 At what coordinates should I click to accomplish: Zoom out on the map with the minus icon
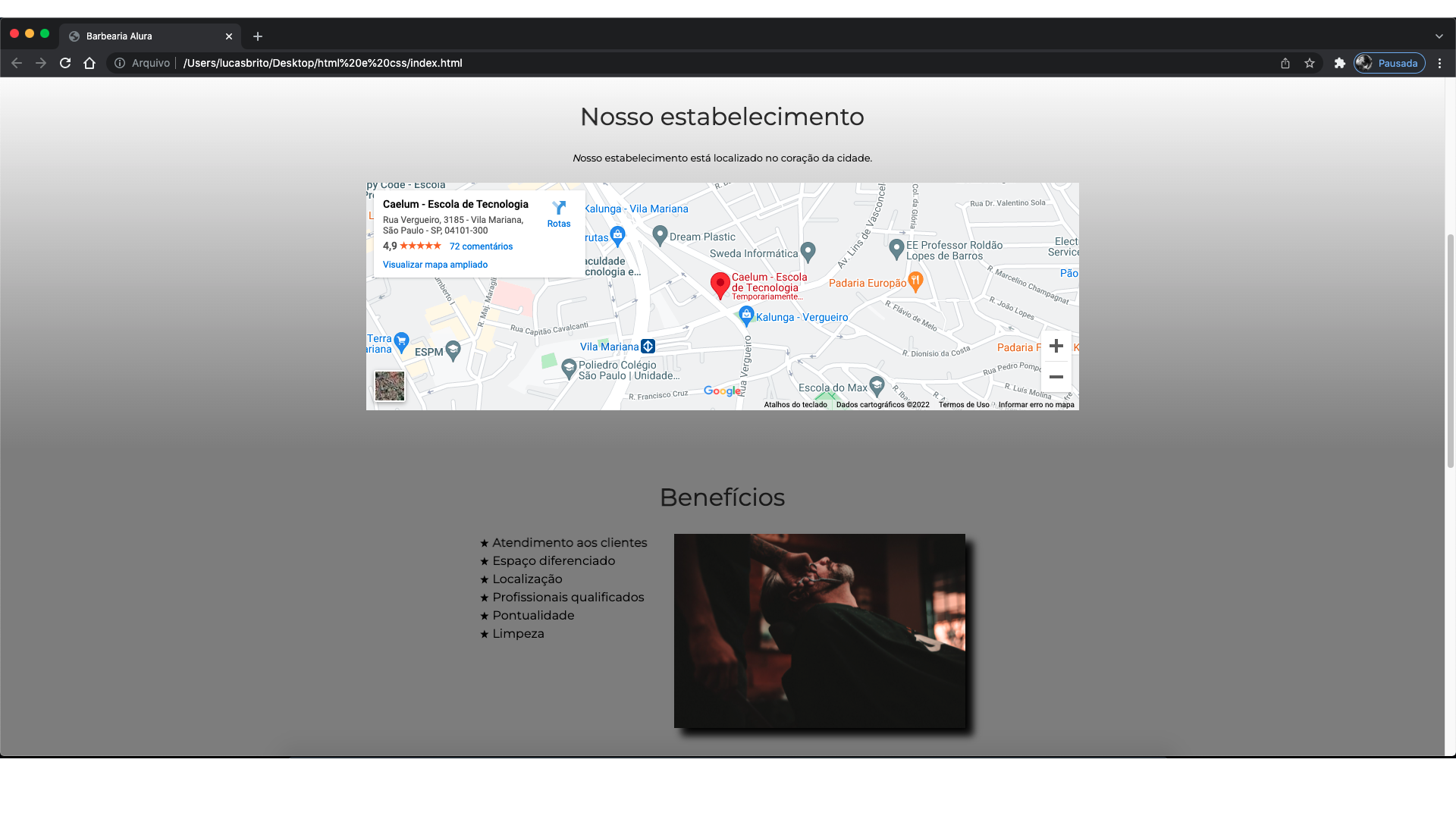coord(1056,376)
